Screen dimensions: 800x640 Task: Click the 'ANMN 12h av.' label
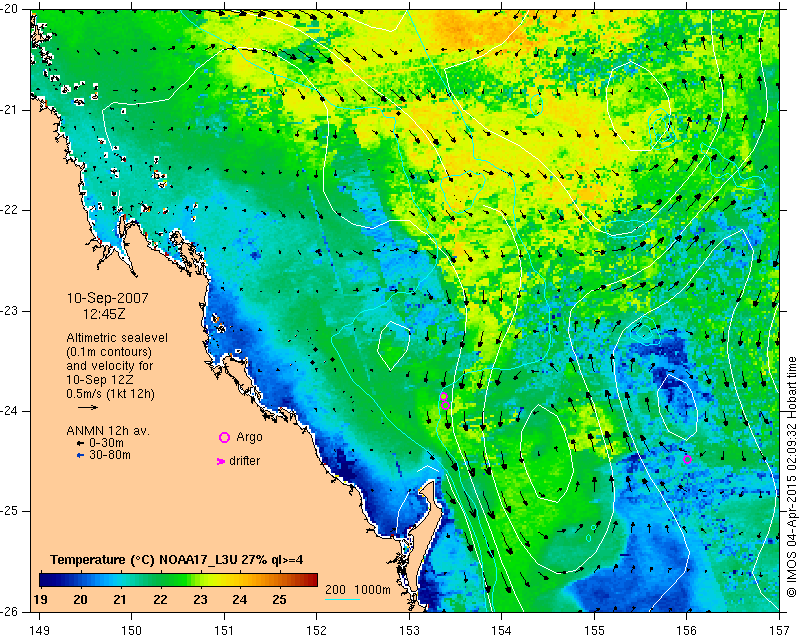(x=108, y=431)
